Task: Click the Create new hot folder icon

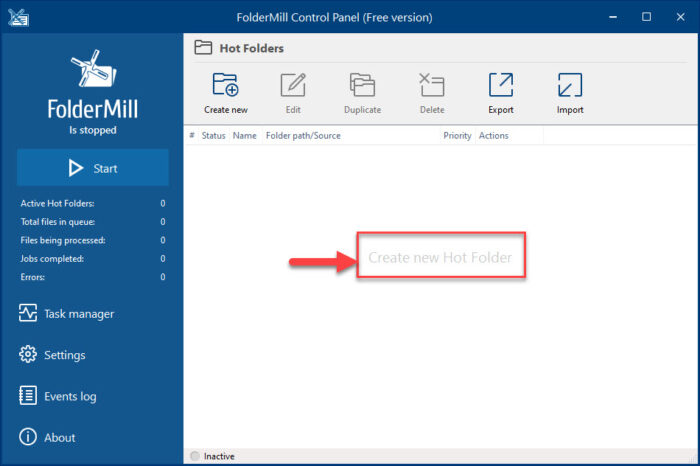Action: [225, 85]
